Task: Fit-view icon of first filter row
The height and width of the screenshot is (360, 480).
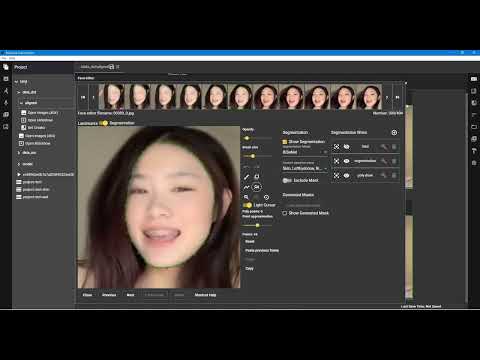Action: click(x=337, y=147)
